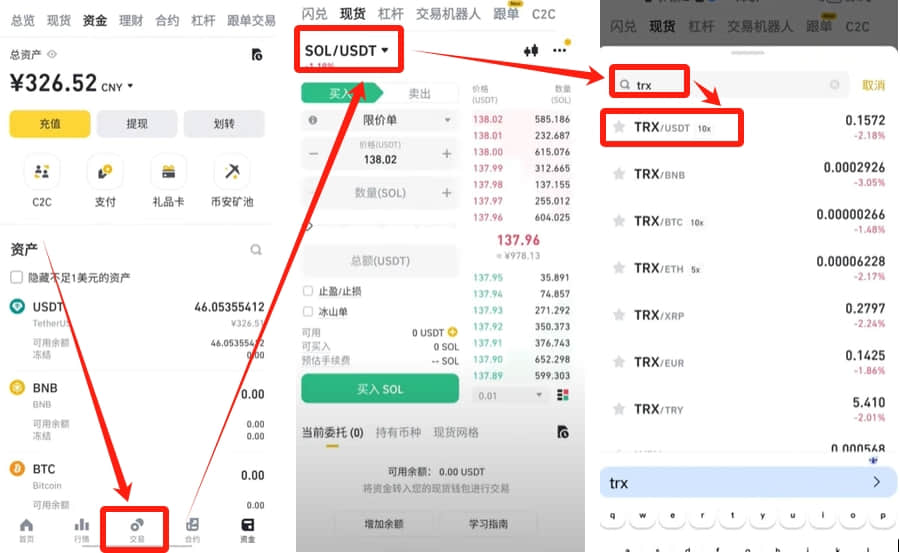The height and width of the screenshot is (553, 900).
Task: Click the yellow 充值 deposit button
Action: click(50, 123)
